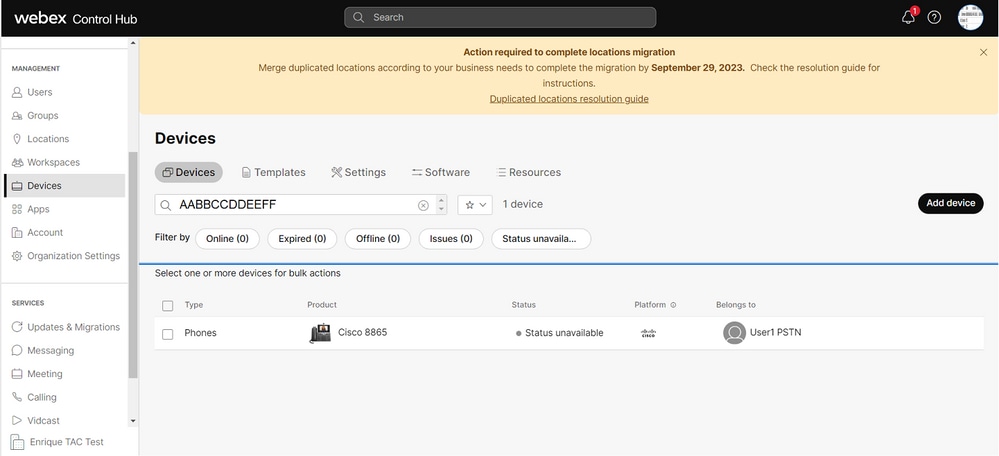Toggle the Status unavailable filter chip

[541, 239]
